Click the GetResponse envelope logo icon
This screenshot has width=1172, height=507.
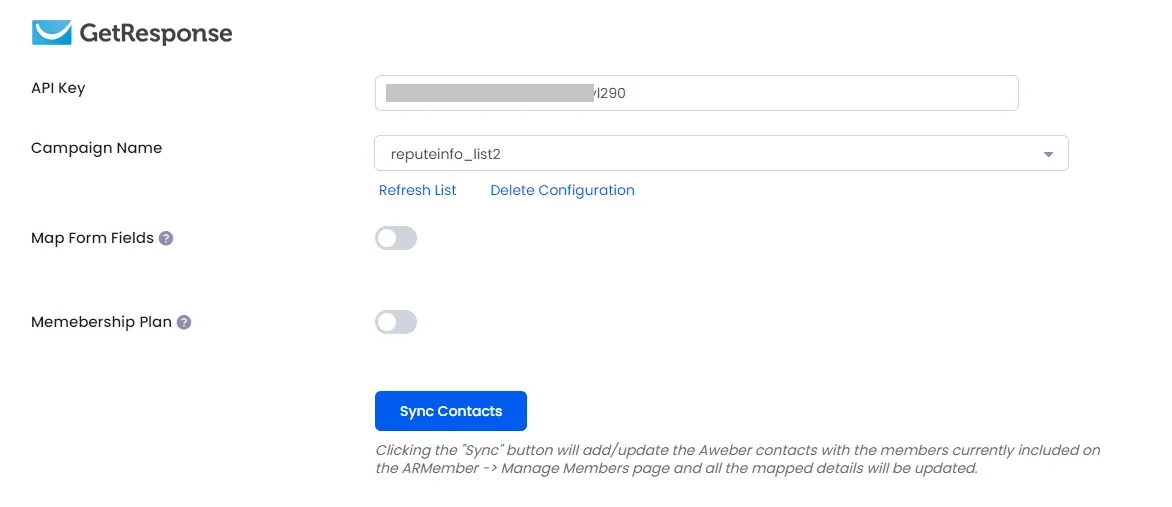(x=52, y=33)
